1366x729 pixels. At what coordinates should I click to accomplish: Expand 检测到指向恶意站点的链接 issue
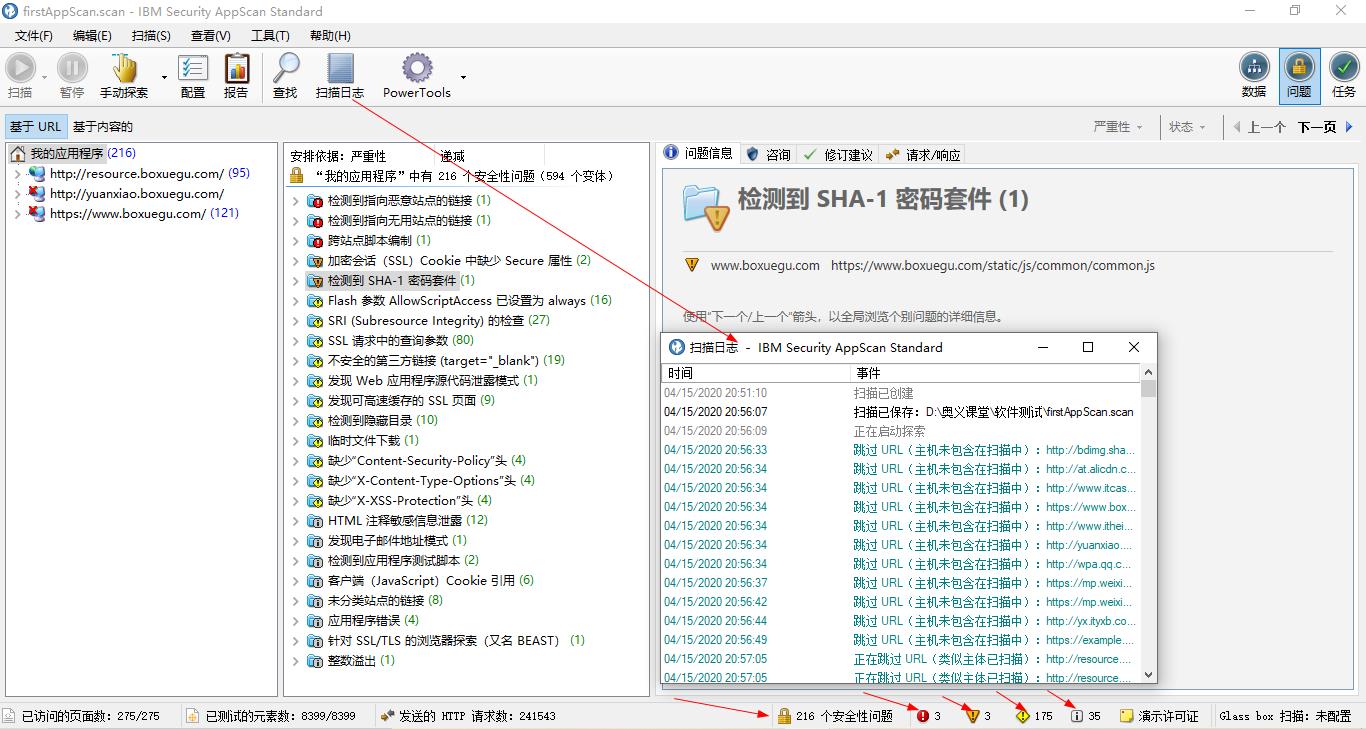[296, 201]
